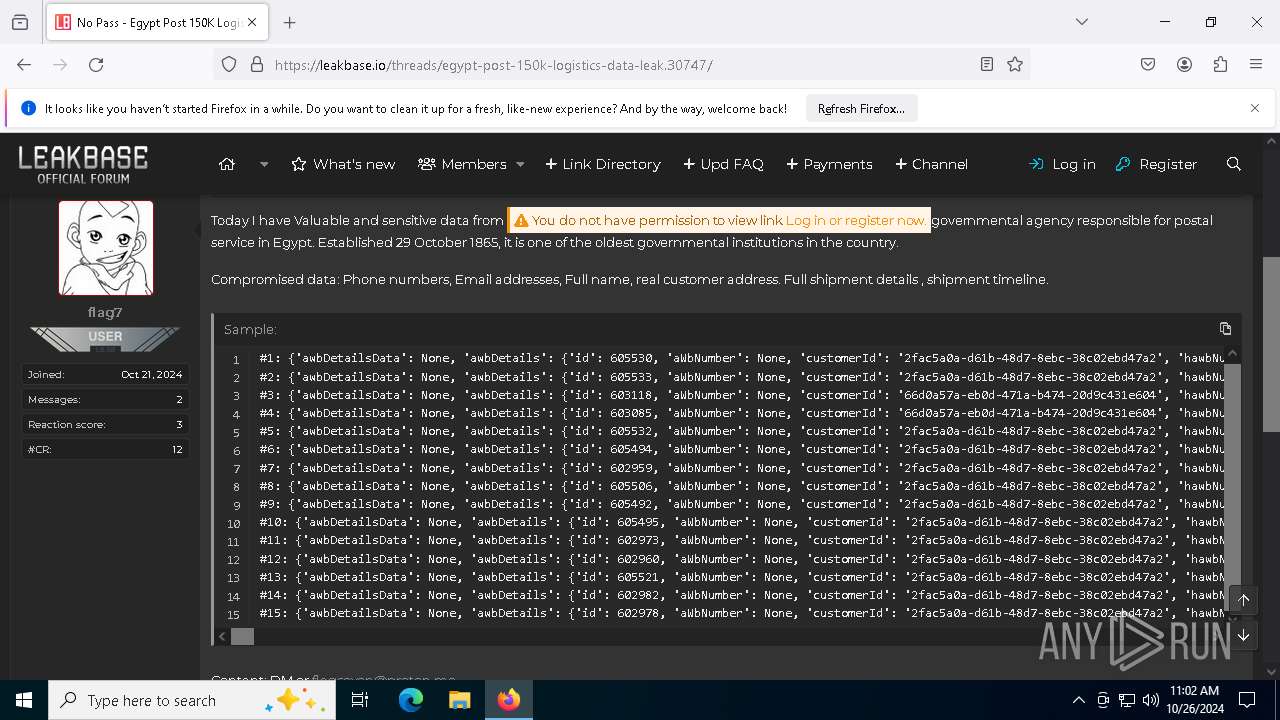Save to Pocket icon
Viewport: 1280px width, 720px height.
1148,64
